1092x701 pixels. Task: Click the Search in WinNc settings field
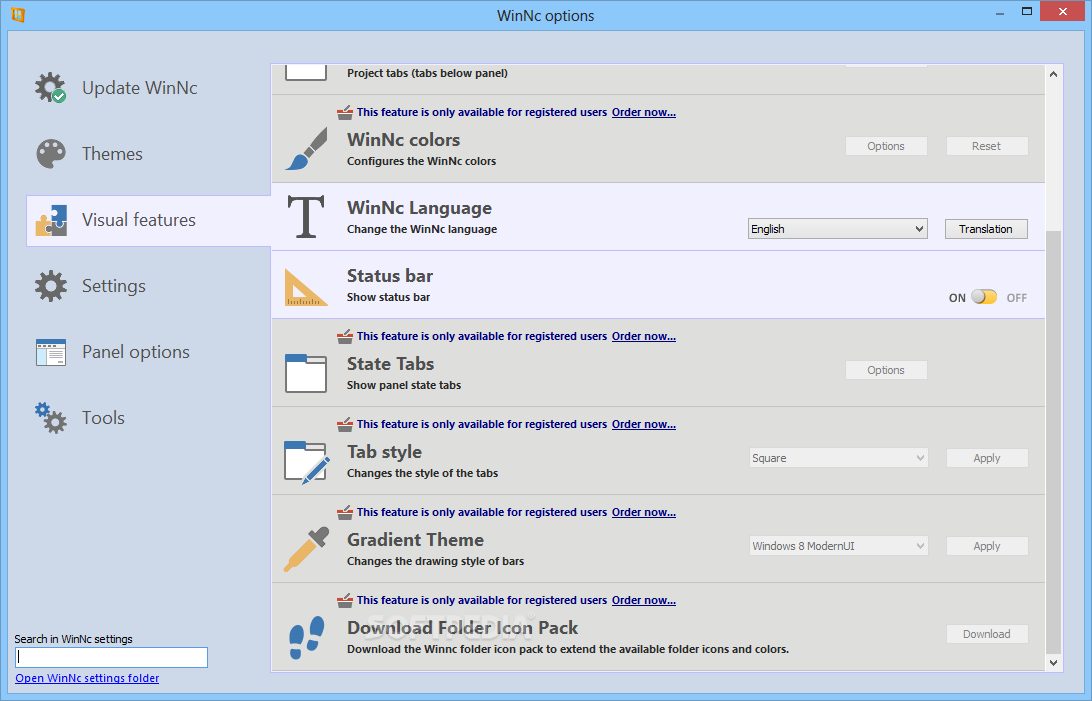(111, 657)
